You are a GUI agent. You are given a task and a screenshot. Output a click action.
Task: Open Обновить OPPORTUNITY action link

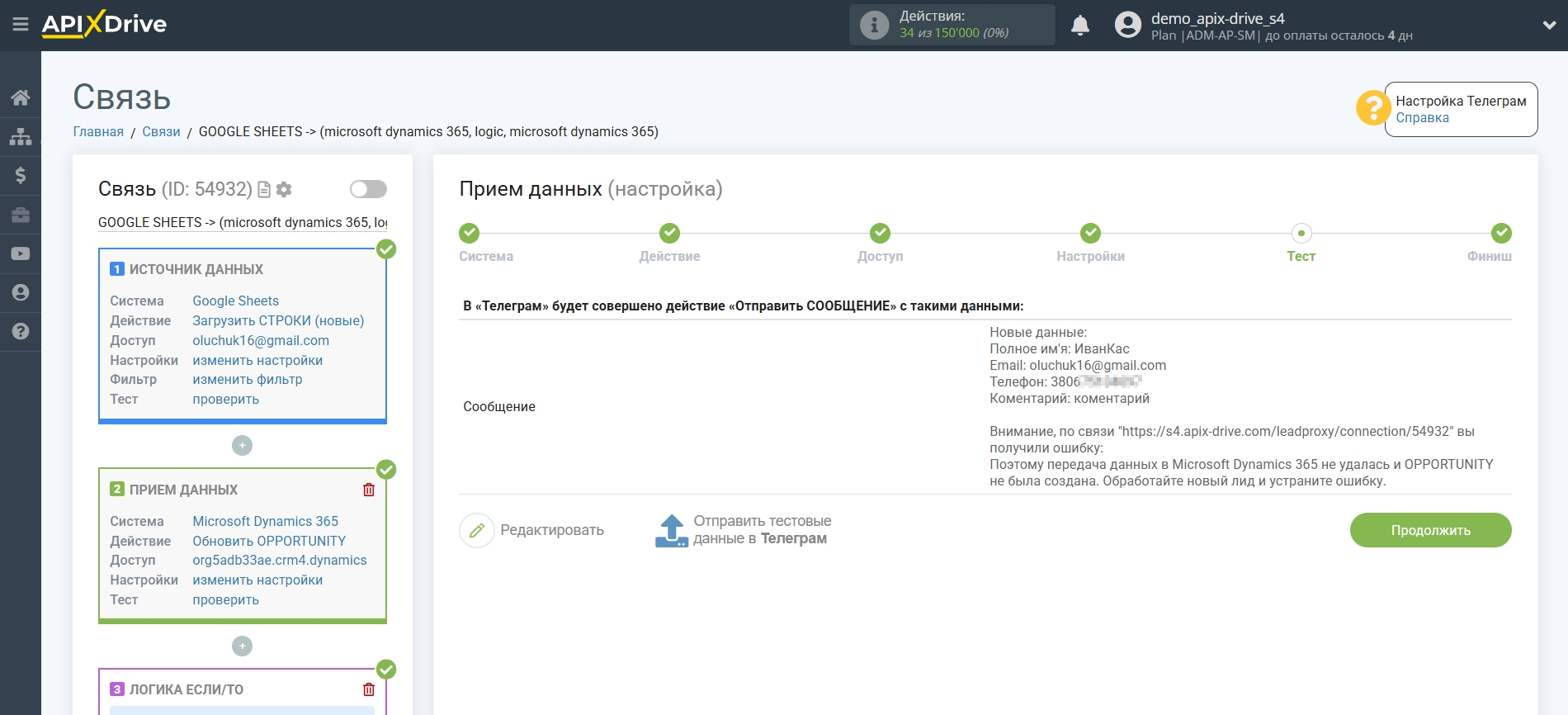click(269, 541)
